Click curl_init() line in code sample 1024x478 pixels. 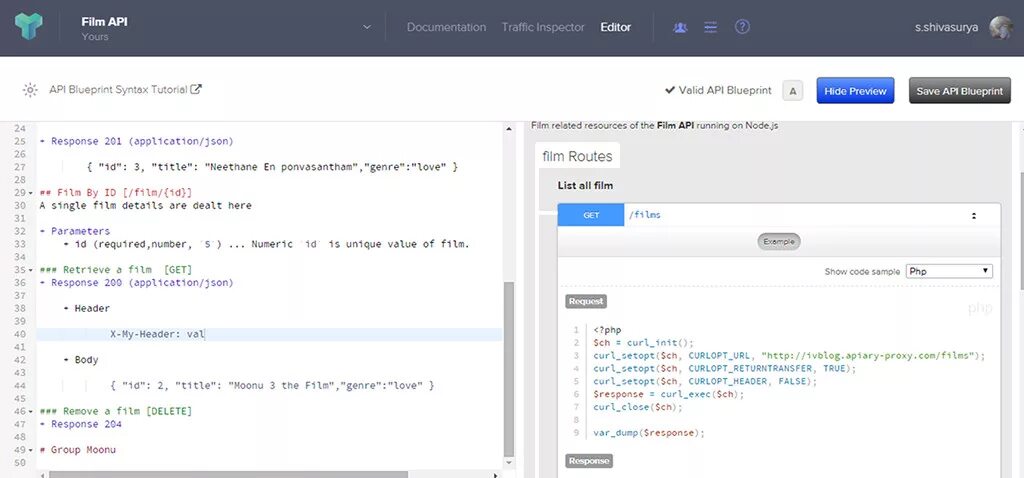pyautogui.click(x=644, y=343)
